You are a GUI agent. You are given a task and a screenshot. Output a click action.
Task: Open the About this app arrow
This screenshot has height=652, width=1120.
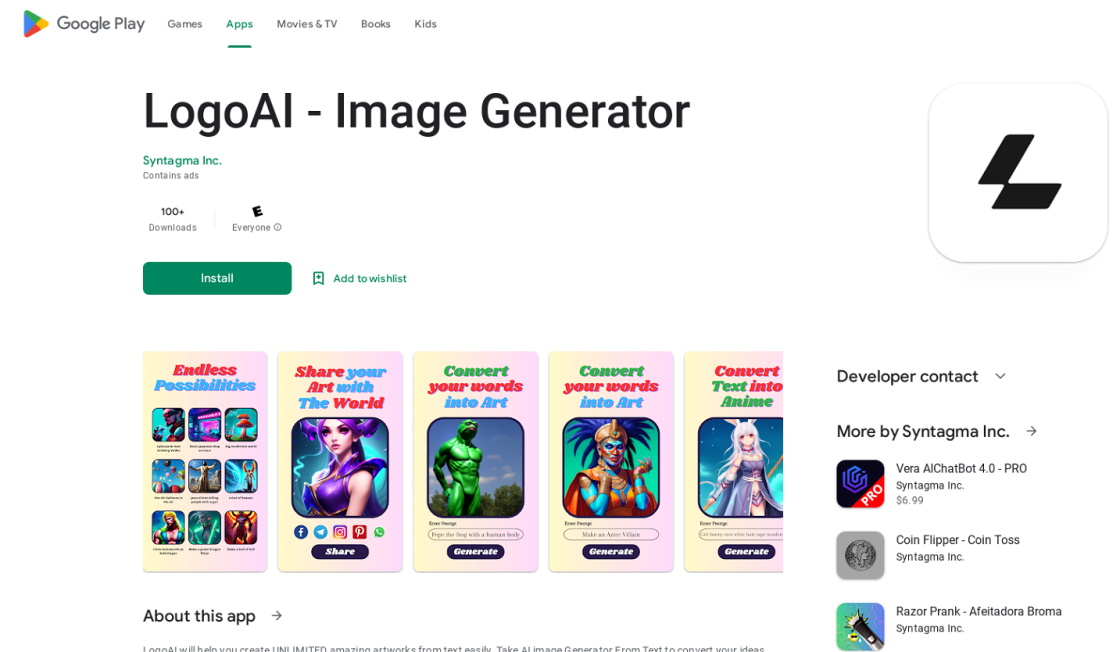pos(277,616)
